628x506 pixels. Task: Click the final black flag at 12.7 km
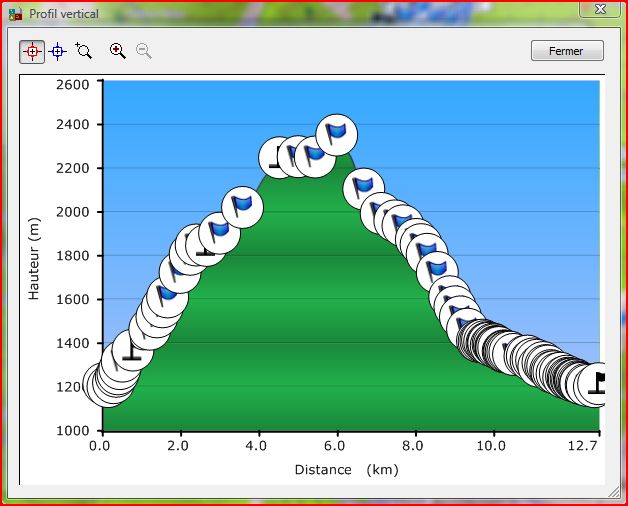click(x=598, y=383)
